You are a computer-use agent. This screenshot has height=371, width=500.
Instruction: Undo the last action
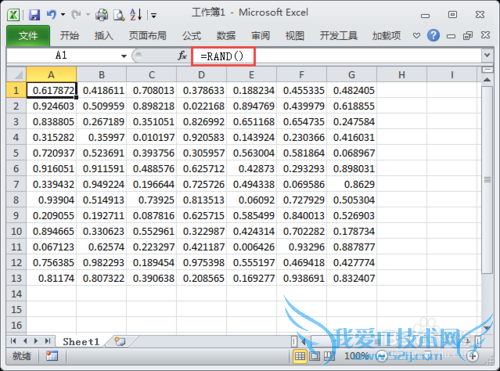point(51,14)
